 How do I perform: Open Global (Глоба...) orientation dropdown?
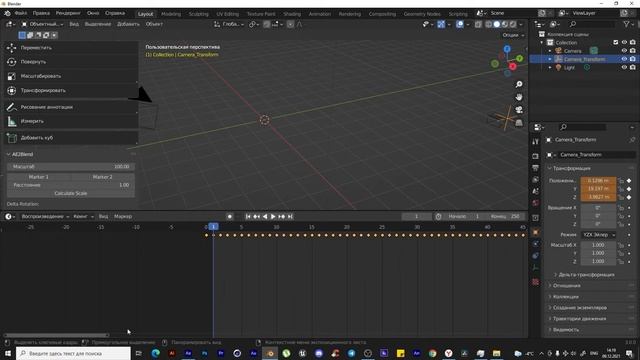click(229, 24)
